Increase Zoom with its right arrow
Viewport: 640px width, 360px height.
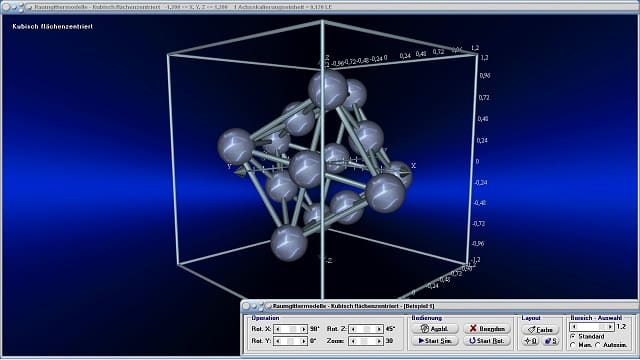click(x=379, y=341)
